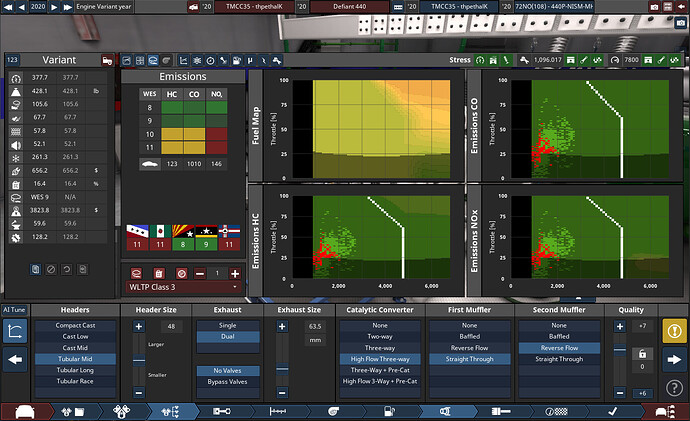The width and height of the screenshot is (690, 421).
Task: Click the checkmark step in bottom bar
Action: pyautogui.click(x=611, y=411)
